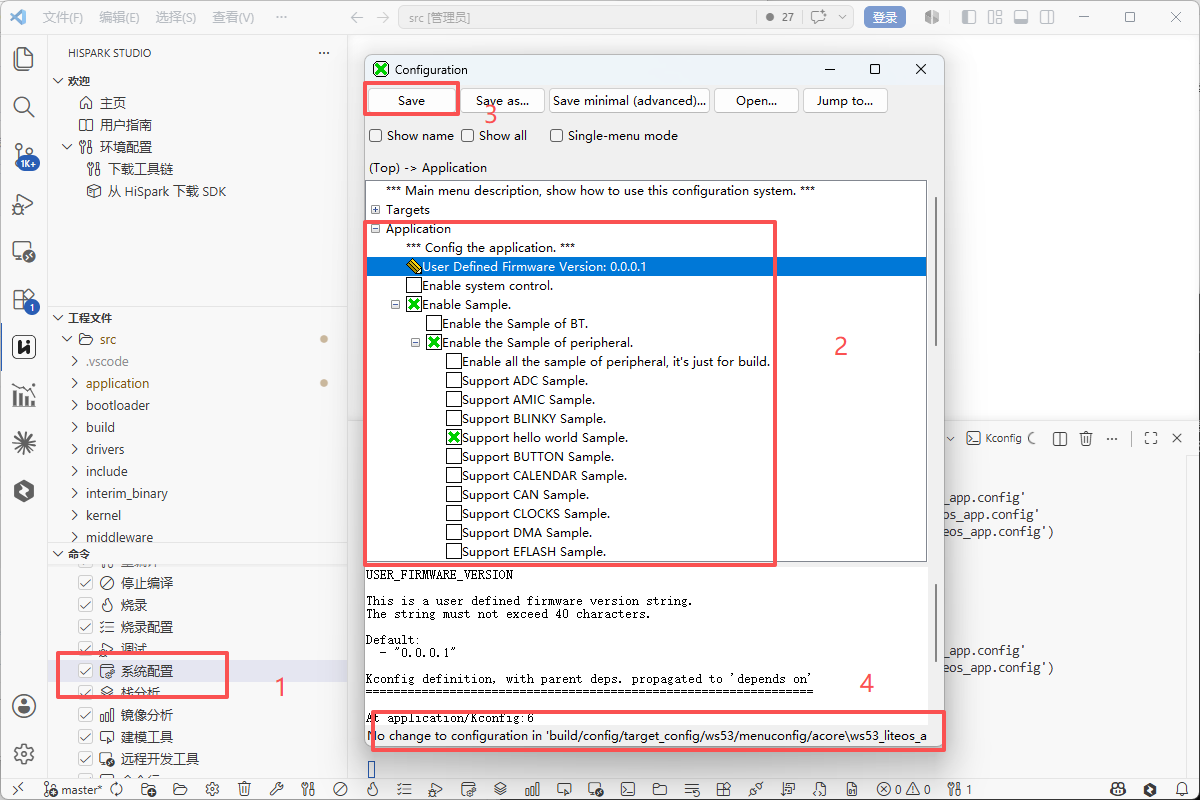The image size is (1200, 800).
Task: Collapse the Enable Sample node
Action: [x=395, y=304]
